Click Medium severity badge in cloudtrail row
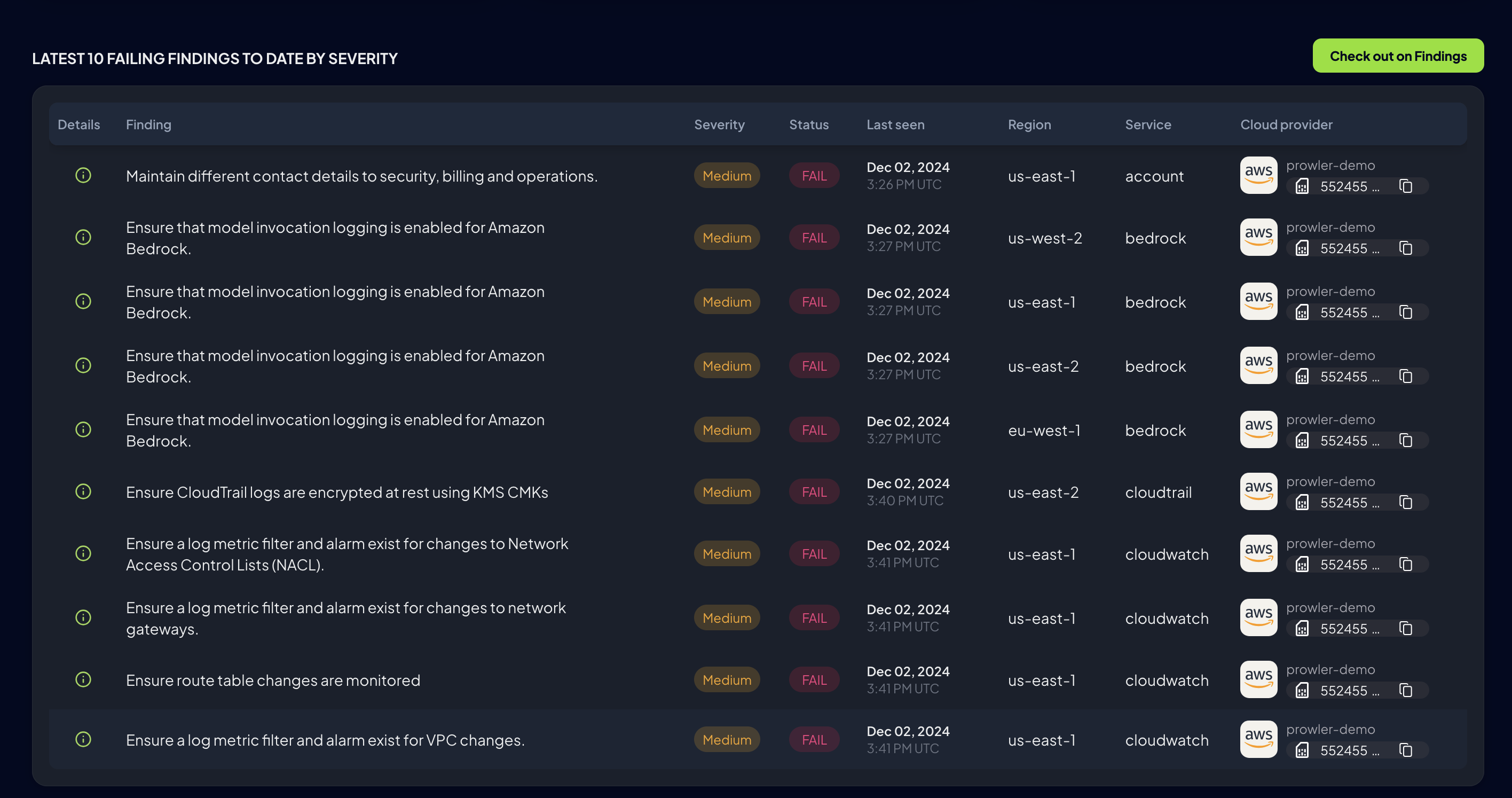 (x=727, y=491)
